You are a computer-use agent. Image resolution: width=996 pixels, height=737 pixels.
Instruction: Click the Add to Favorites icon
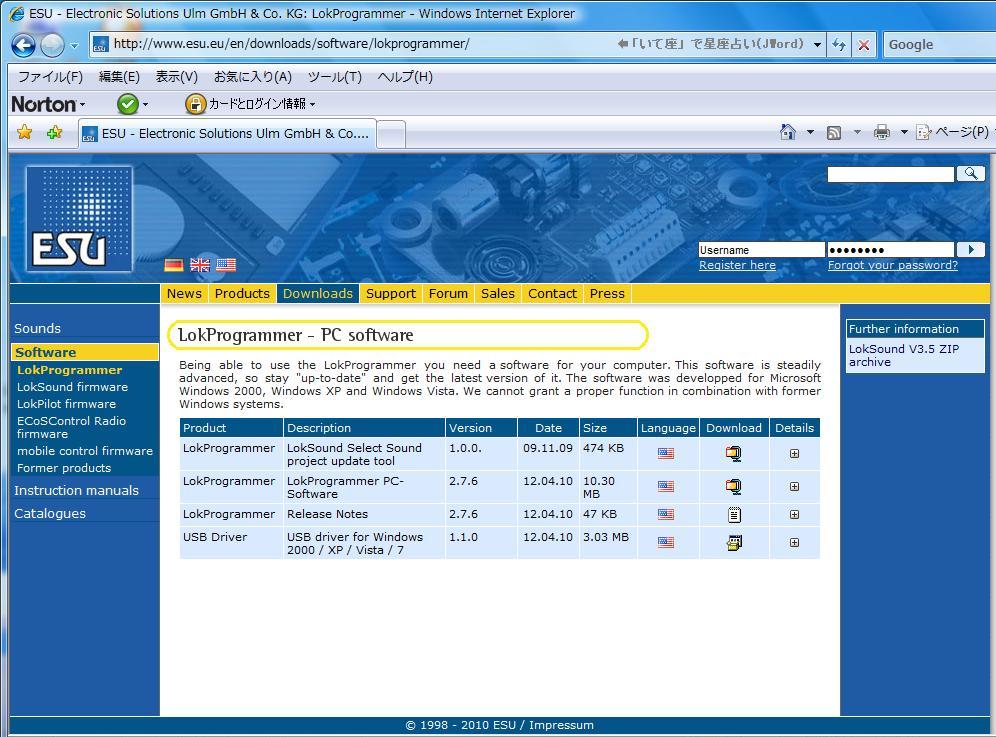click(x=55, y=133)
